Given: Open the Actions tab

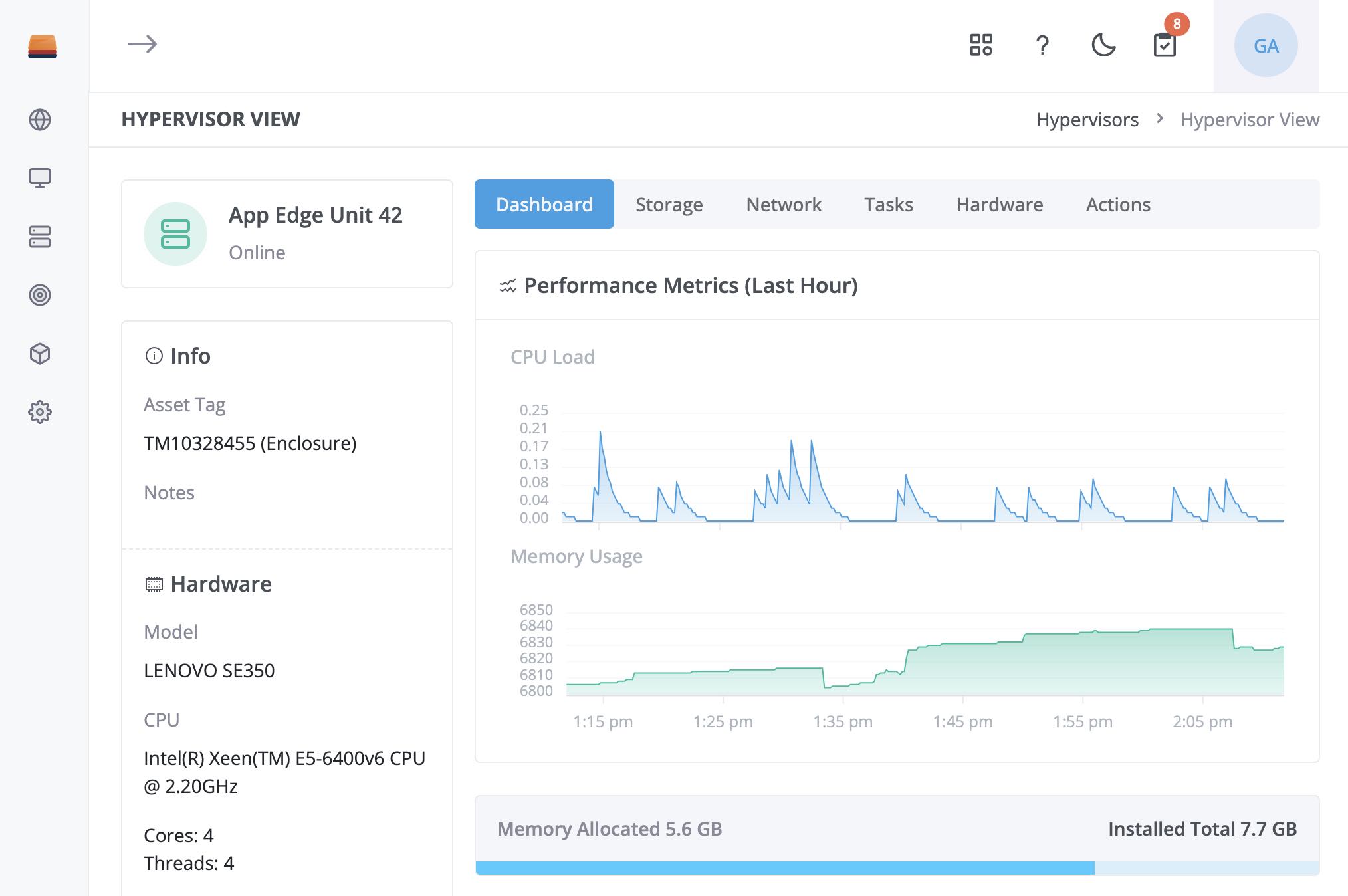Looking at the screenshot, I should [1118, 205].
